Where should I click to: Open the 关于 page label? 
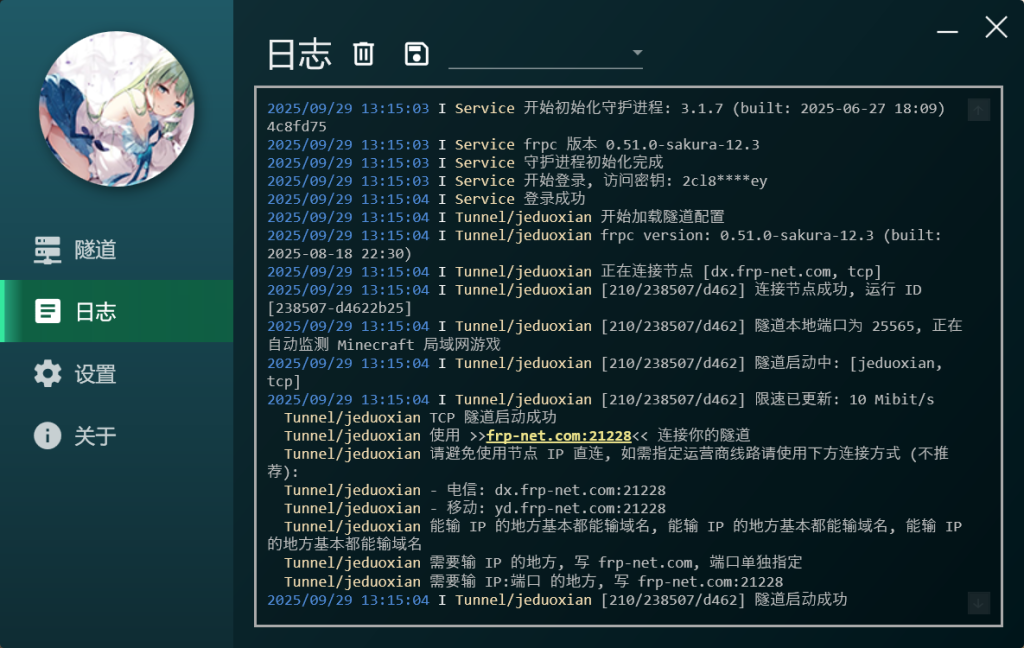click(96, 436)
